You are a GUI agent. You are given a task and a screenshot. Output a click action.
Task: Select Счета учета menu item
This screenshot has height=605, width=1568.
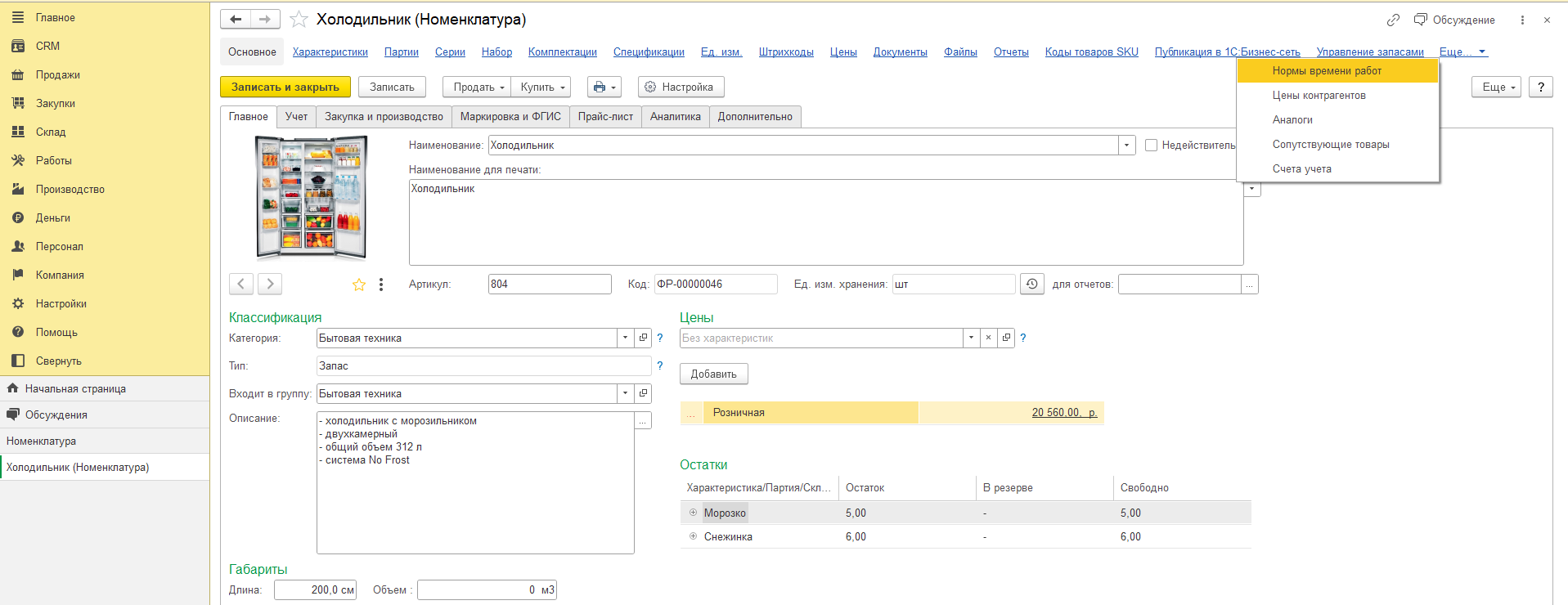1337,169
